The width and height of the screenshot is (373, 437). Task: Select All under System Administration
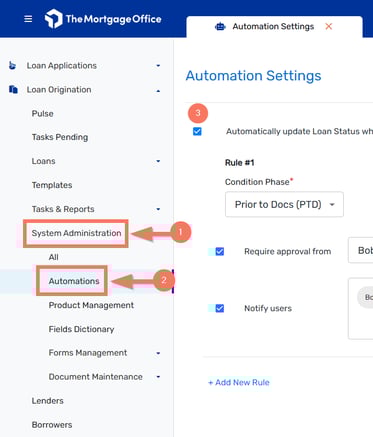(53, 257)
